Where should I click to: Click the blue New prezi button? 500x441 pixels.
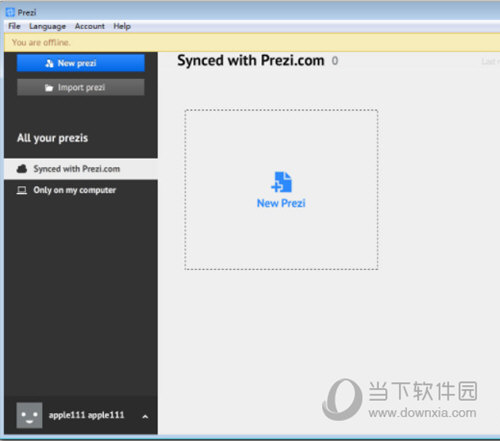click(81, 63)
